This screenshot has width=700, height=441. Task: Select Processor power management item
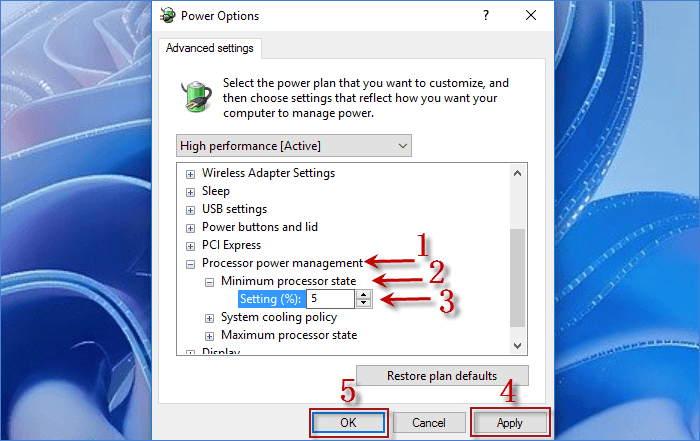pos(283,263)
